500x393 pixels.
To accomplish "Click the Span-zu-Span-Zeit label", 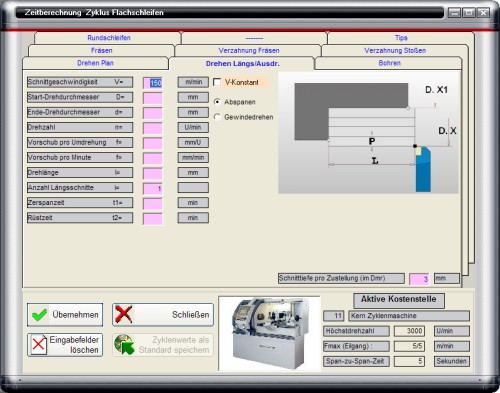I will pyautogui.click(x=356, y=361).
